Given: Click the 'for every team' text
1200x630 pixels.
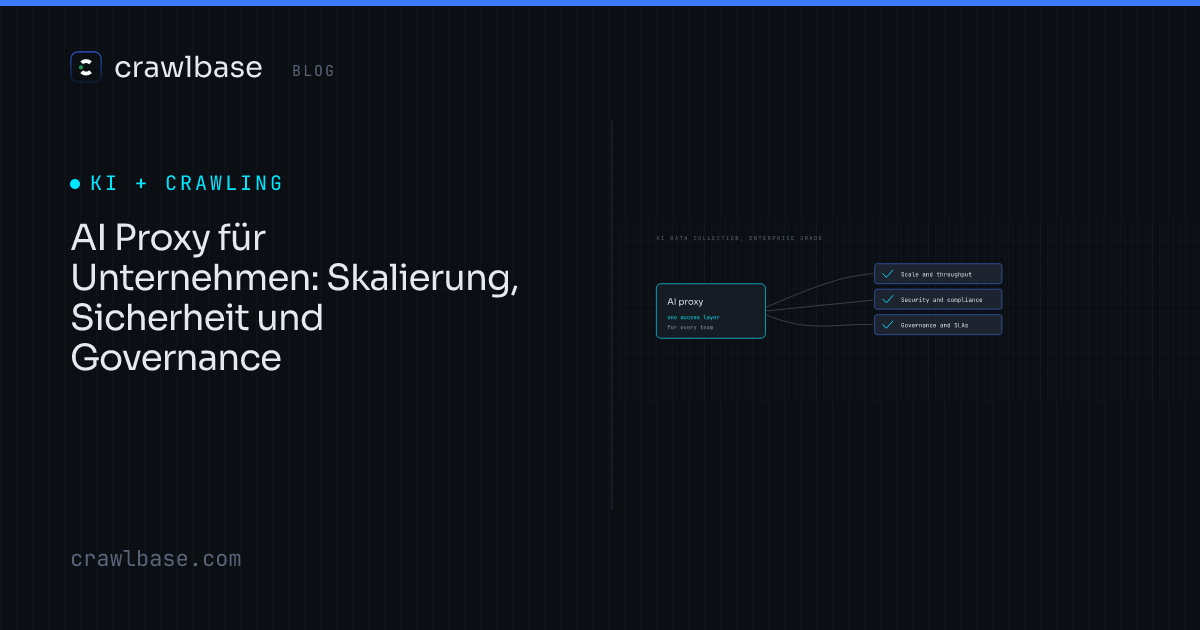Looking at the screenshot, I should tap(690, 327).
